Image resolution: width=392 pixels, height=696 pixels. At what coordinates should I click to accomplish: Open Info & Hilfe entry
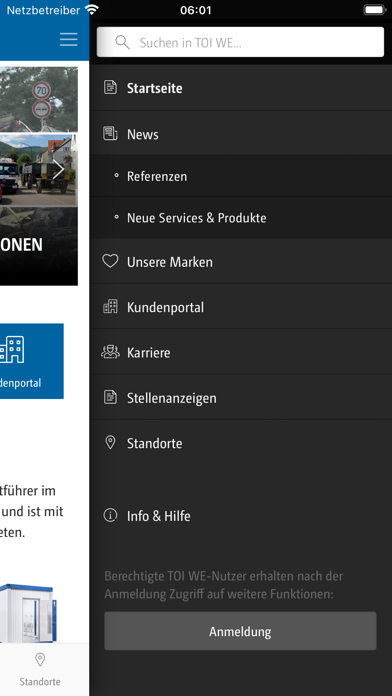pyautogui.click(x=241, y=516)
